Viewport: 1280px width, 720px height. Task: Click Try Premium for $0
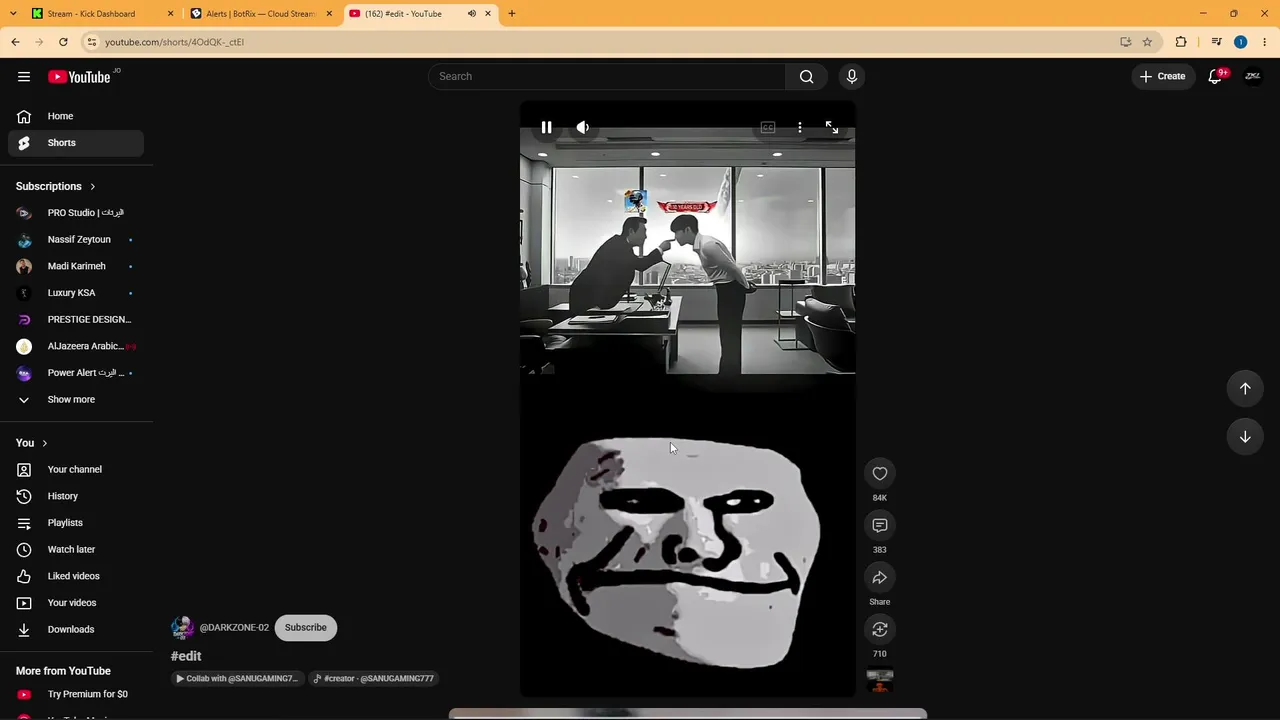click(x=76, y=695)
